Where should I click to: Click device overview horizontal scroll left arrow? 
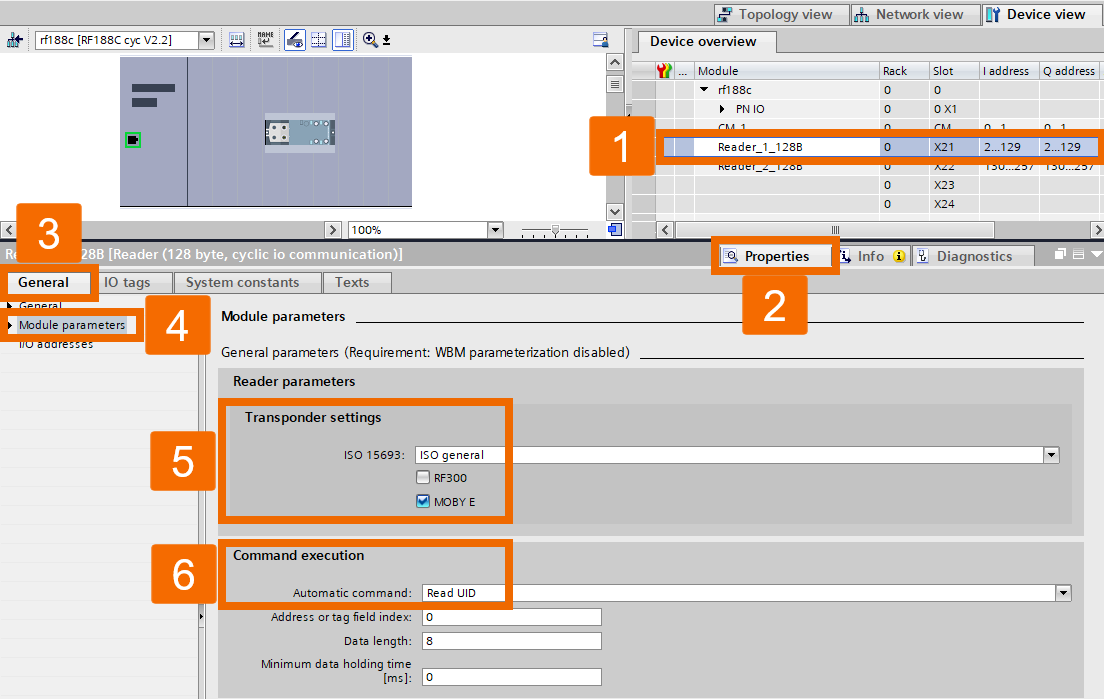665,230
